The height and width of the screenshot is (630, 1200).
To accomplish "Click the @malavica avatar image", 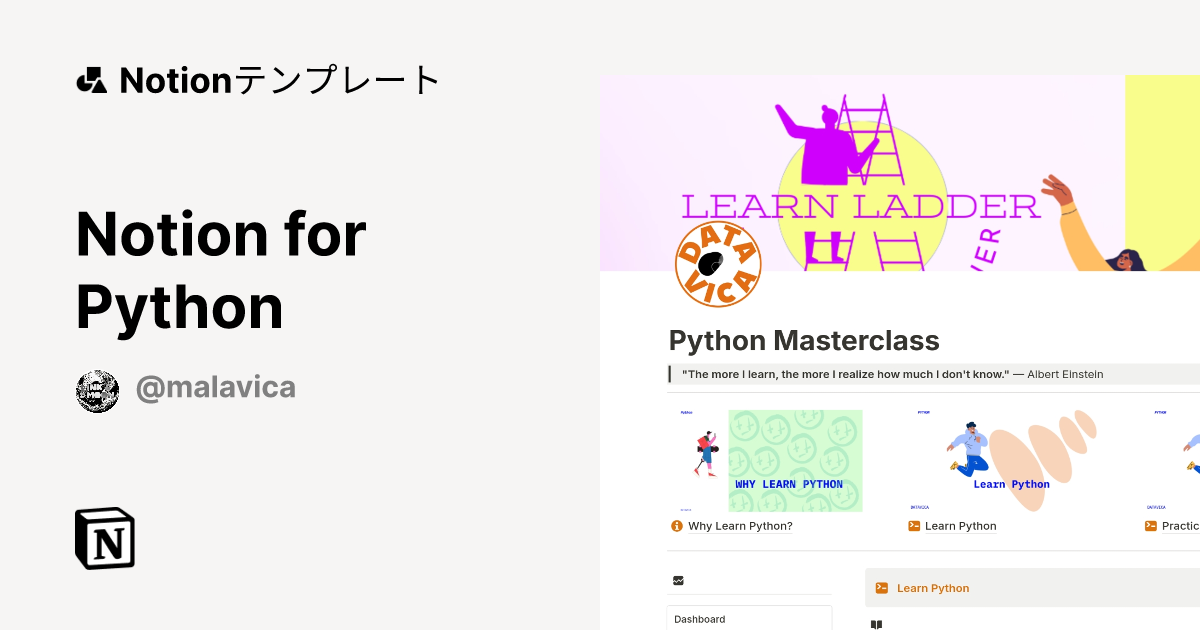I will pyautogui.click(x=97, y=390).
